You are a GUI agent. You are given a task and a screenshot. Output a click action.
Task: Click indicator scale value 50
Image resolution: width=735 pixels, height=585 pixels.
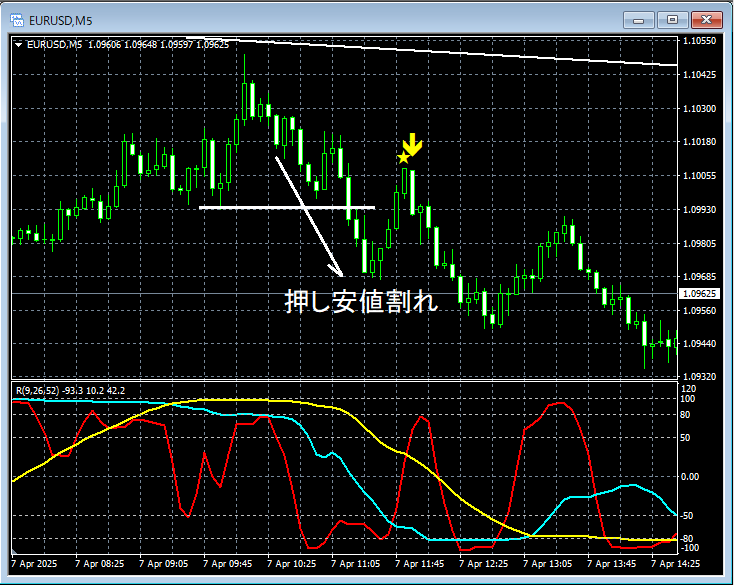(x=685, y=437)
